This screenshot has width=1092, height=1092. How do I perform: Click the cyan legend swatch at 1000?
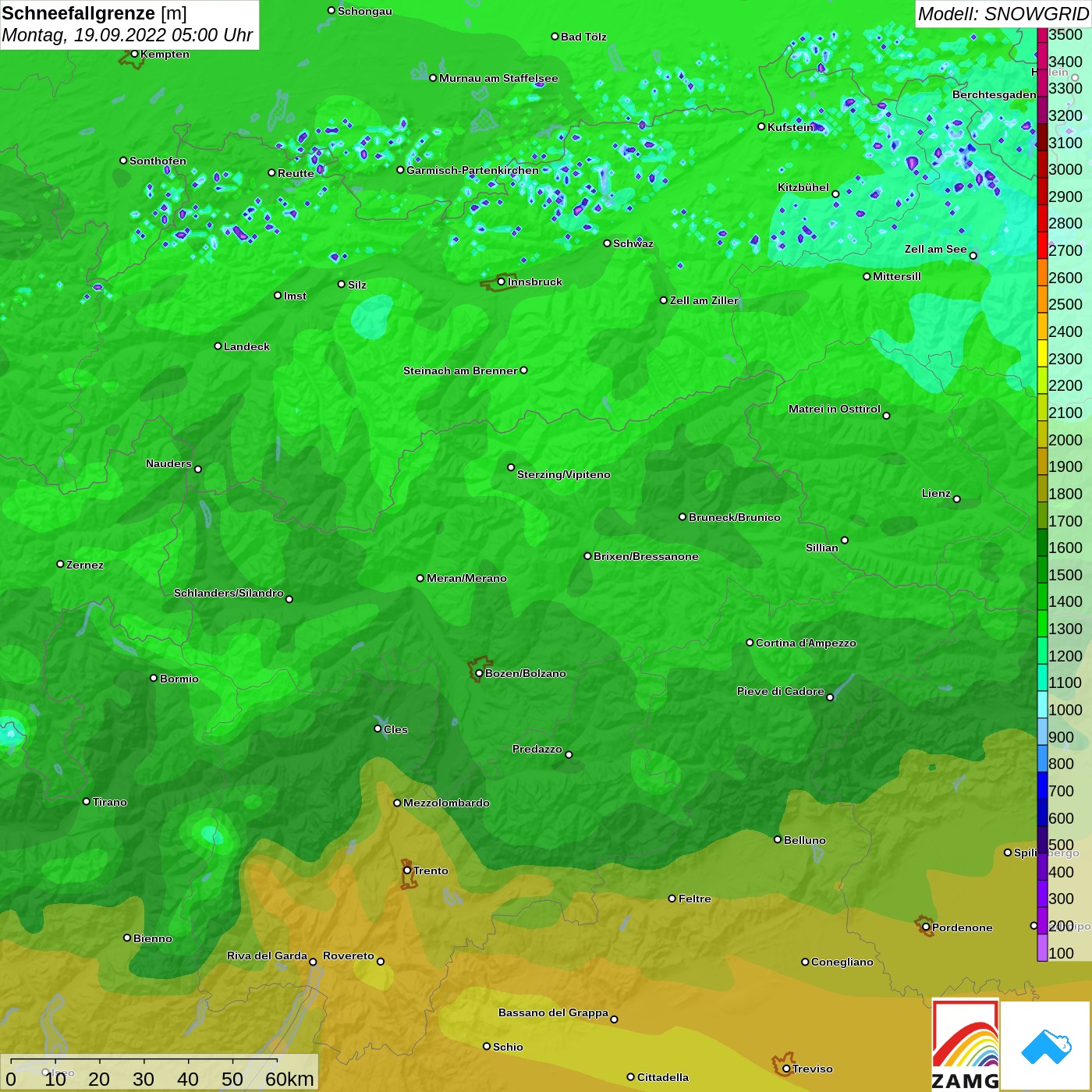1042,704
